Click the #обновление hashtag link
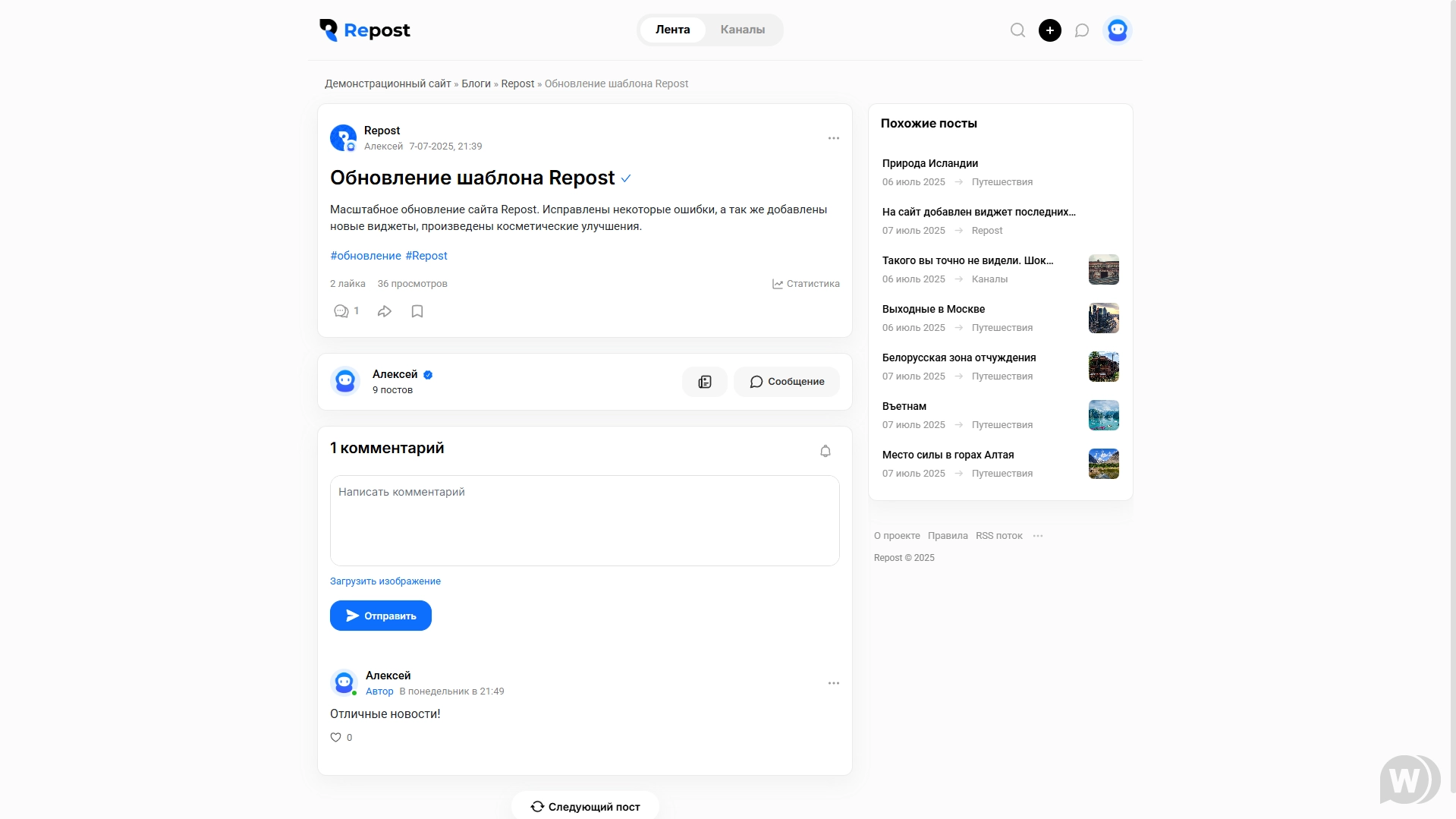This screenshot has width=1456, height=819. pos(366,256)
